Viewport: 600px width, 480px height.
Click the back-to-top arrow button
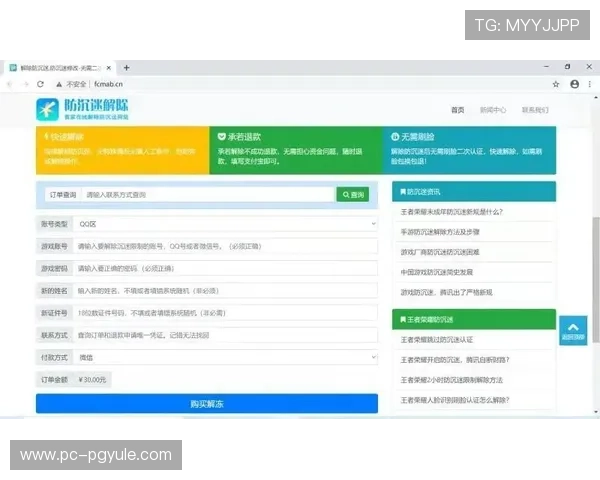[x=573, y=331]
